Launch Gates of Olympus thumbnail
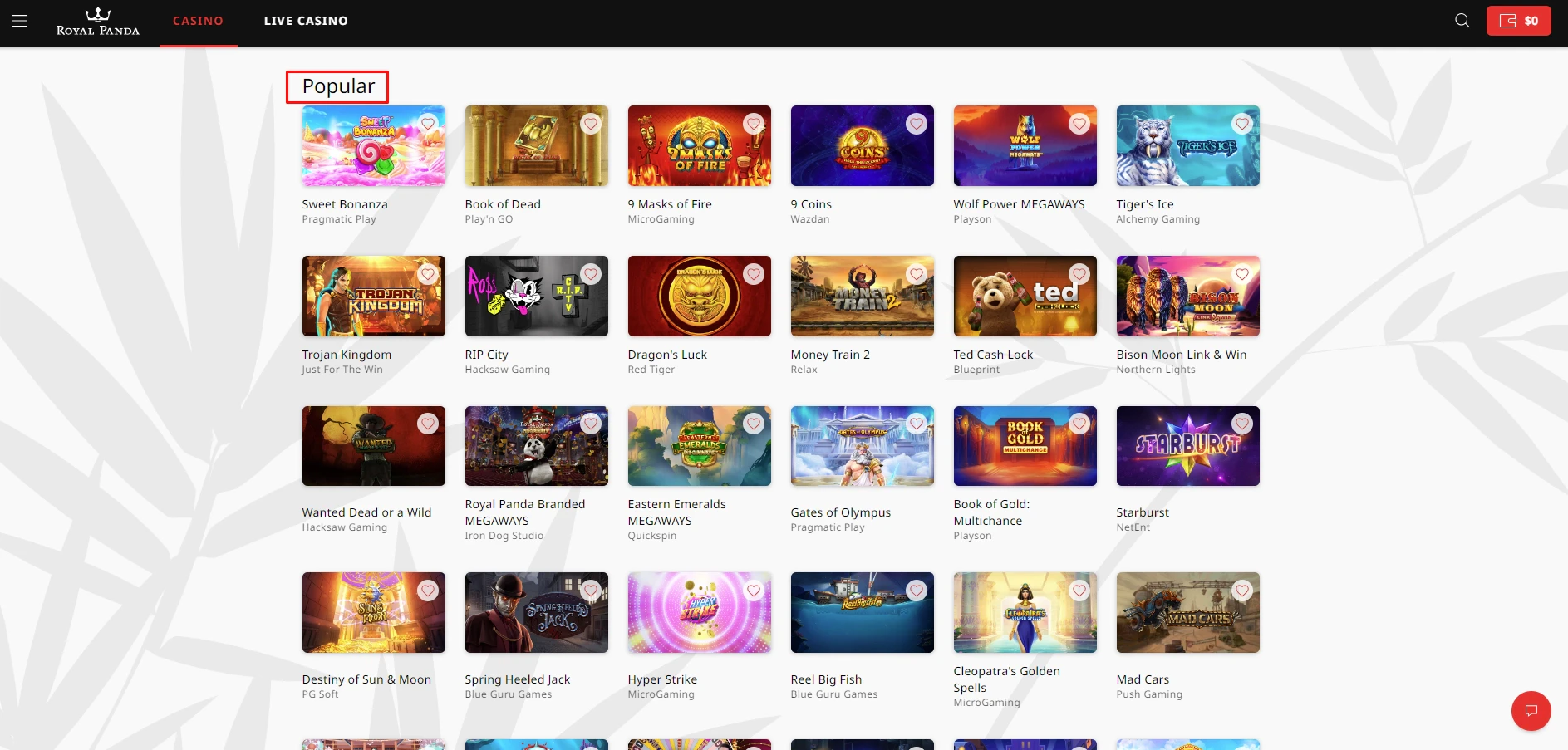1568x750 pixels. [863, 446]
